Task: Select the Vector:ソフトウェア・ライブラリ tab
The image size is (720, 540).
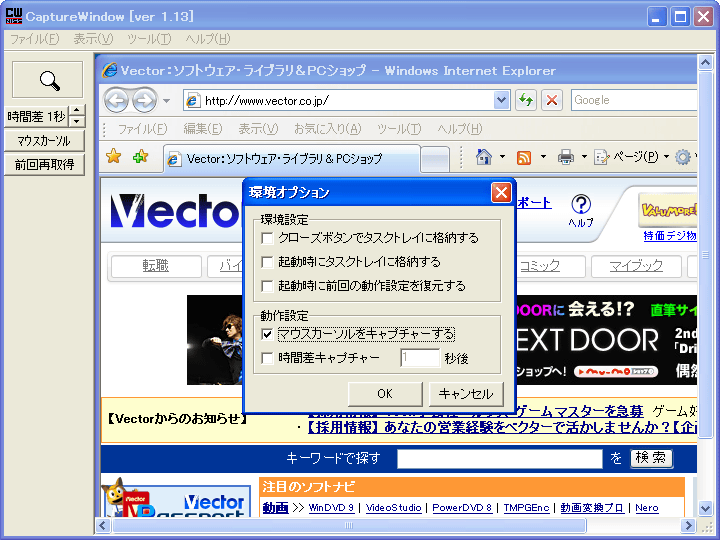Action: pyautogui.click(x=292, y=159)
